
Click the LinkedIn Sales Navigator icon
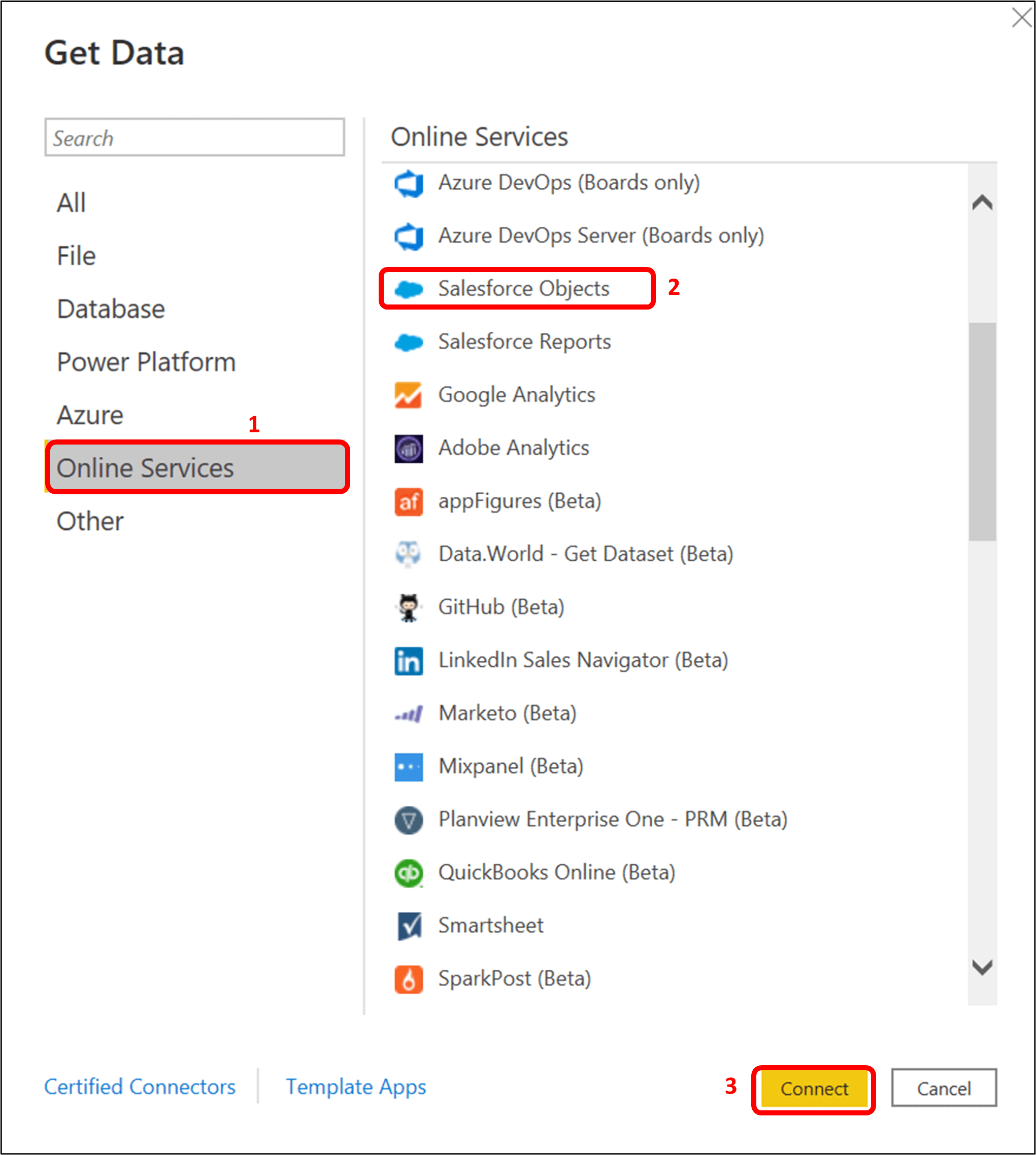pyautogui.click(x=408, y=661)
